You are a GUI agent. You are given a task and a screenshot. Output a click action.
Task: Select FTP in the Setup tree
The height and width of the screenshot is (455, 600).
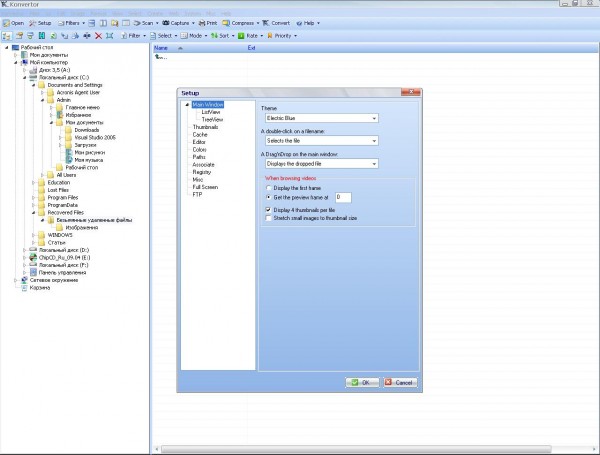point(197,194)
